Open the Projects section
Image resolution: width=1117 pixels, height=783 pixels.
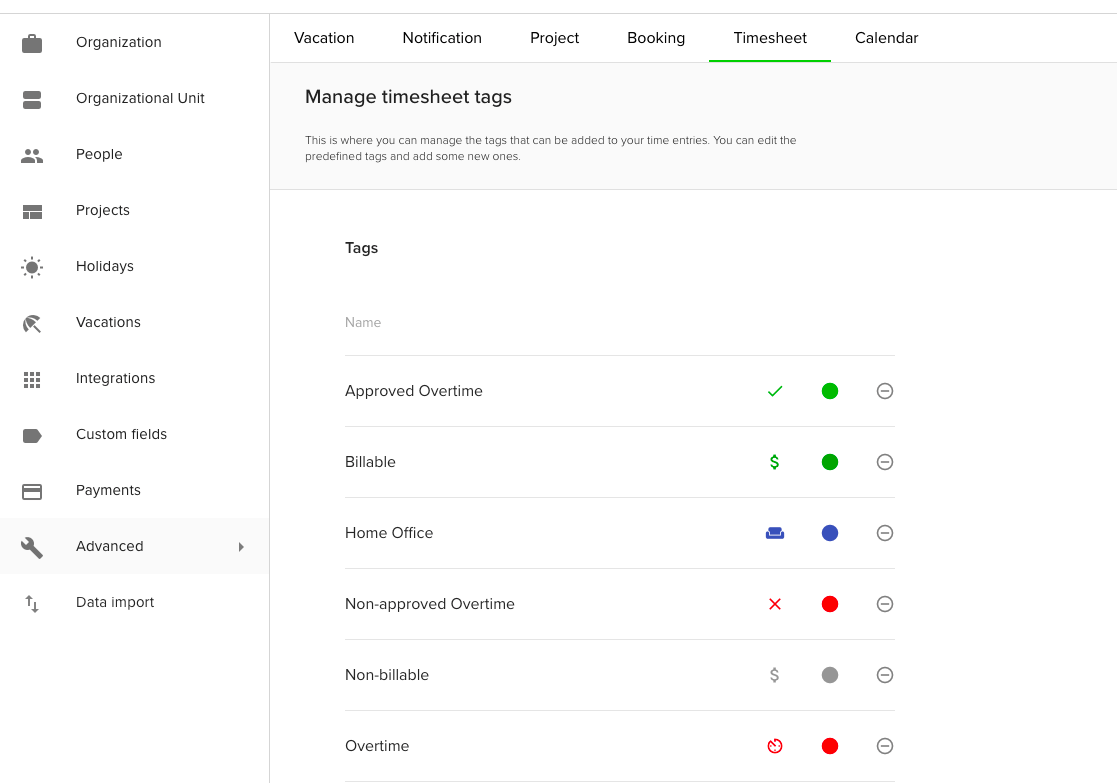click(102, 210)
